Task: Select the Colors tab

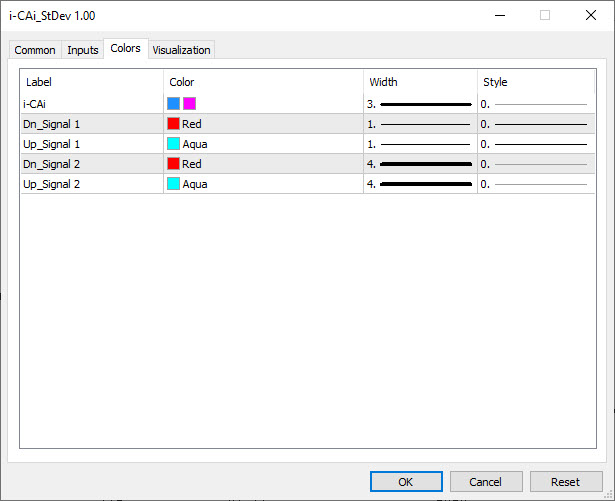Action: (x=126, y=49)
